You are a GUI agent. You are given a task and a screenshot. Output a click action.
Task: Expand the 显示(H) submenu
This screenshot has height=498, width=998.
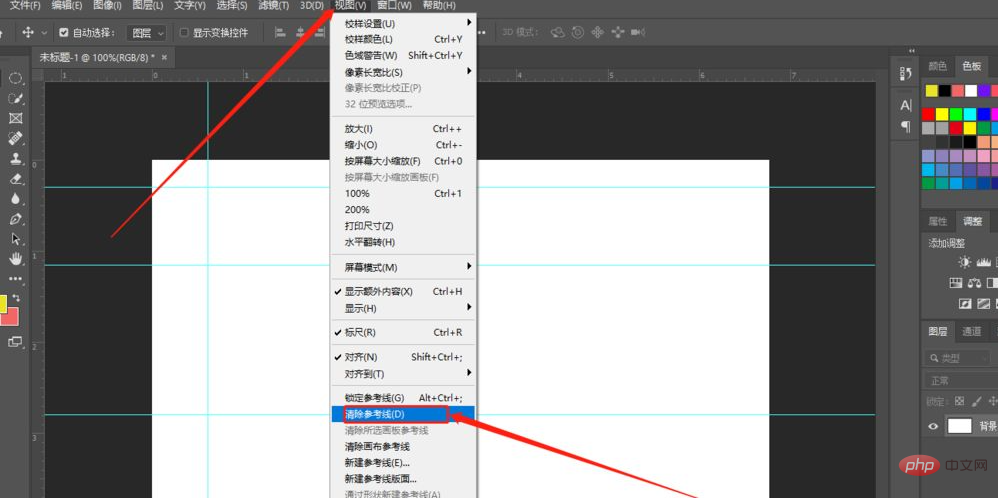(x=404, y=308)
